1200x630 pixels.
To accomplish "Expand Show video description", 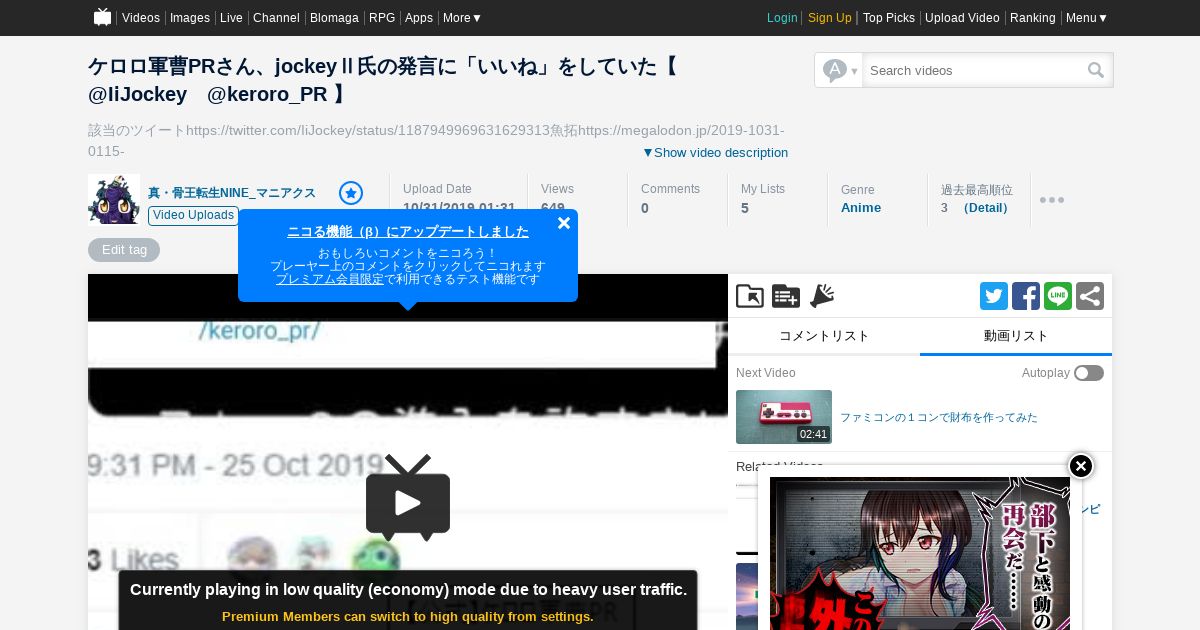I will (715, 153).
